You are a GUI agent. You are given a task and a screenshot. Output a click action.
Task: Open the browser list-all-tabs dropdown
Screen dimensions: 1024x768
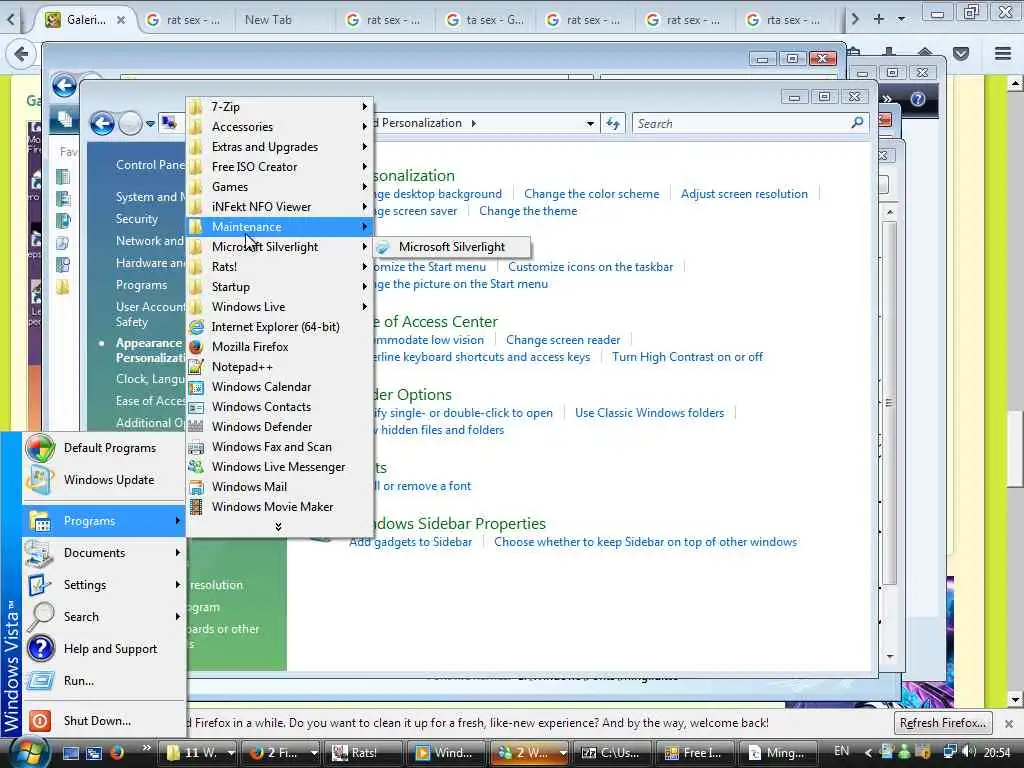(x=902, y=20)
